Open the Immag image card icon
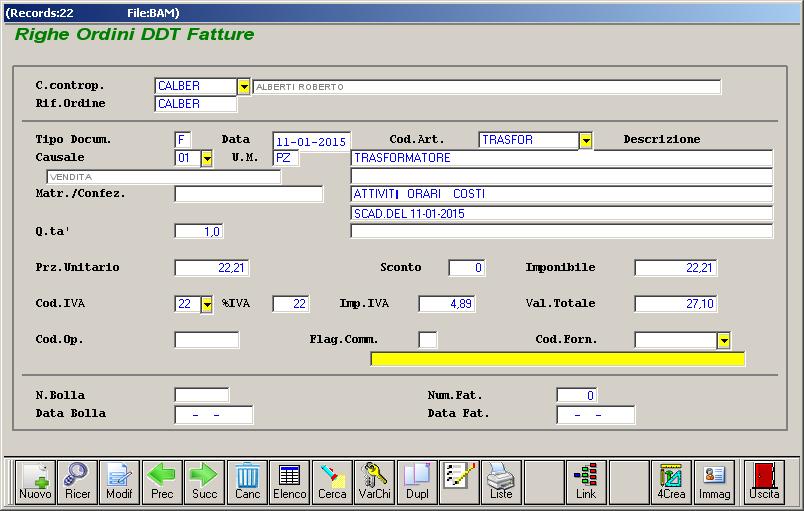The image size is (804, 511). (714, 482)
